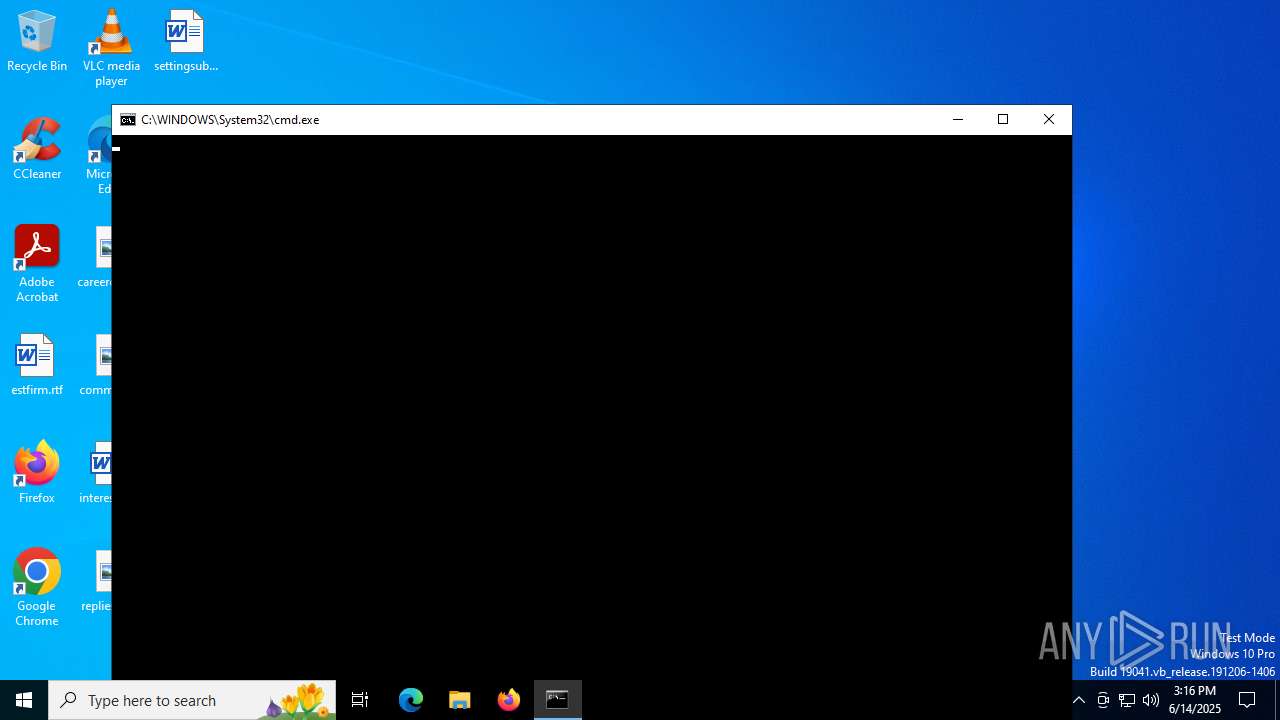Screen dimensions: 1280x720
Task: Open the Recycle Bin desktop icon
Action: point(37,41)
